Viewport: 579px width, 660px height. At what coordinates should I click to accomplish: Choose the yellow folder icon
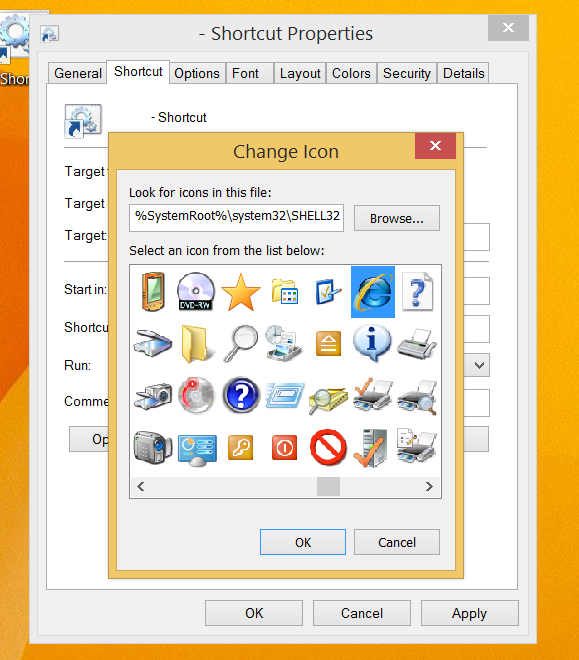click(197, 344)
